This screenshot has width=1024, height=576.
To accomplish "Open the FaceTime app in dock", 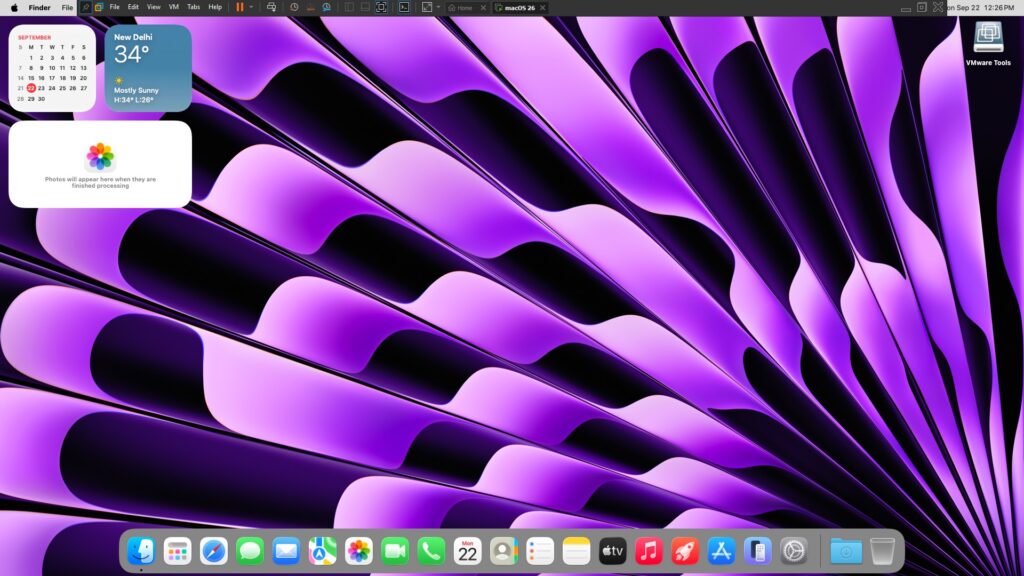I will pyautogui.click(x=395, y=551).
